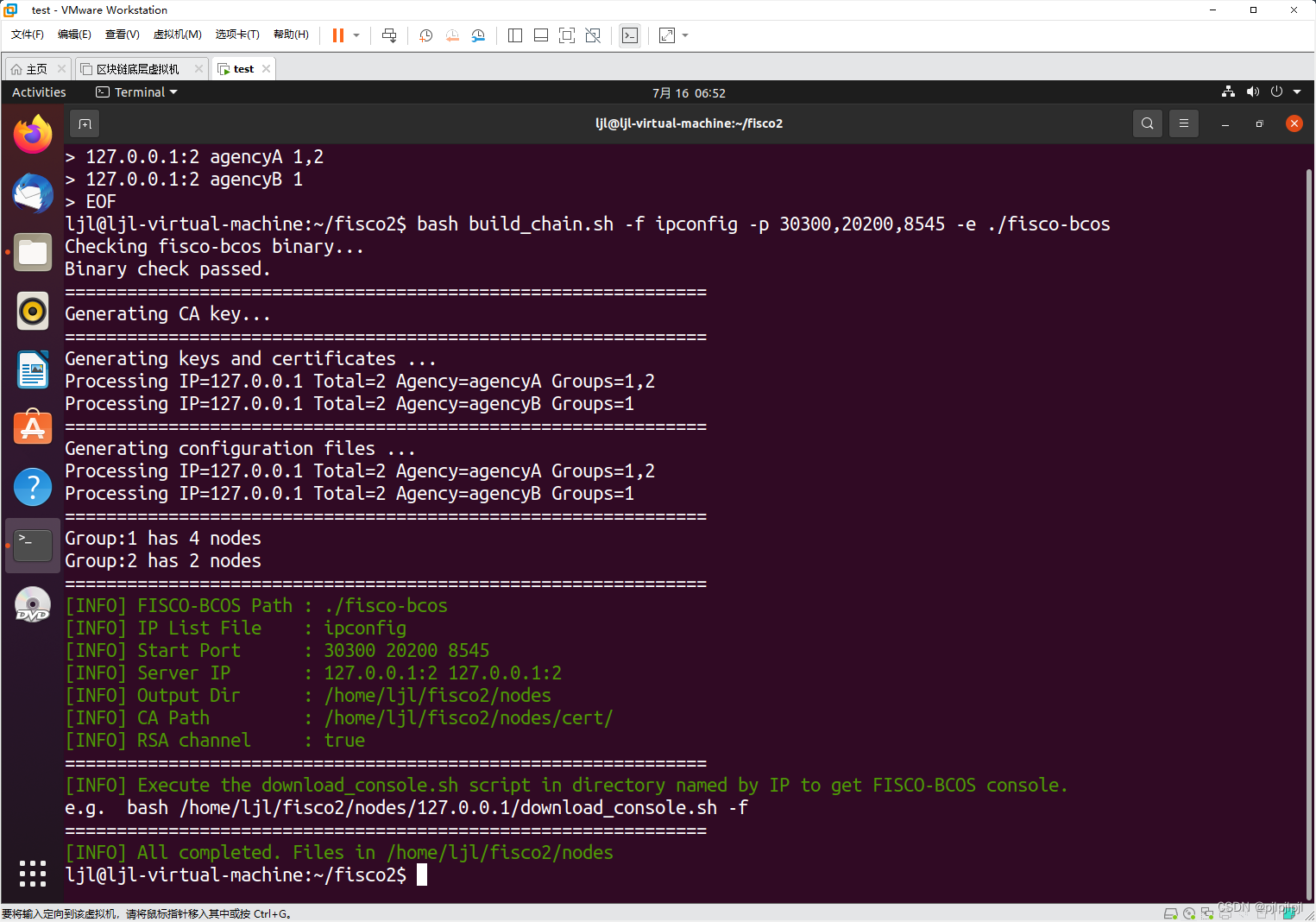The width and height of the screenshot is (1316, 922).
Task: Open the Files manager from the dock
Action: tap(33, 252)
